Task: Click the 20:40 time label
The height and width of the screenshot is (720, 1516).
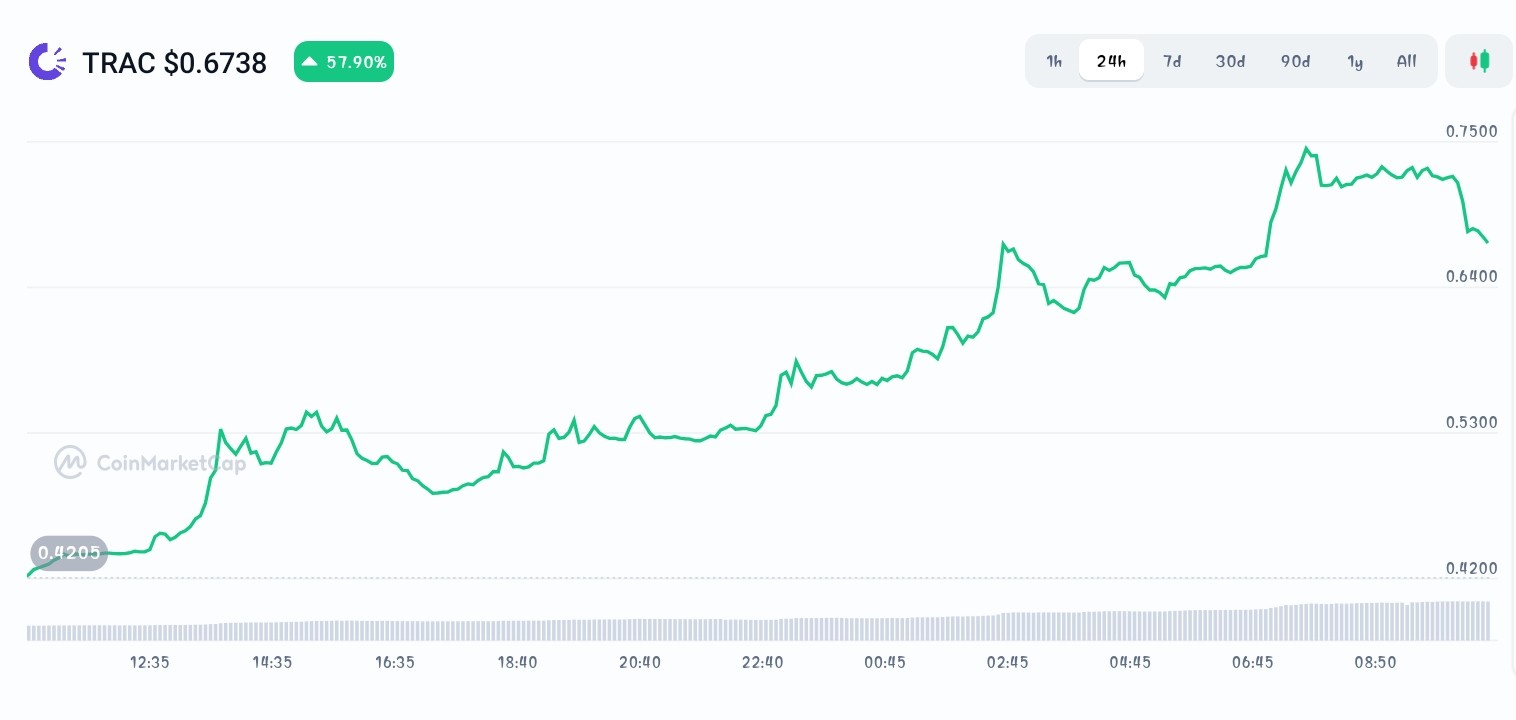Action: pos(640,662)
